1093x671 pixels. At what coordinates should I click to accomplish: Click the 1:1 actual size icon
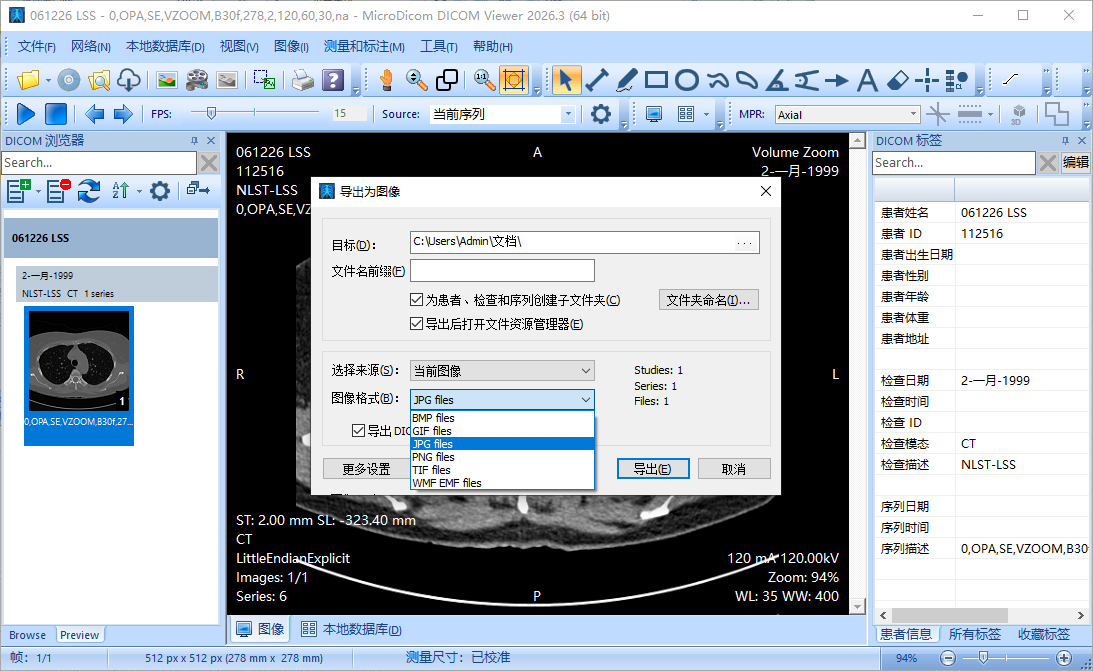[484, 80]
